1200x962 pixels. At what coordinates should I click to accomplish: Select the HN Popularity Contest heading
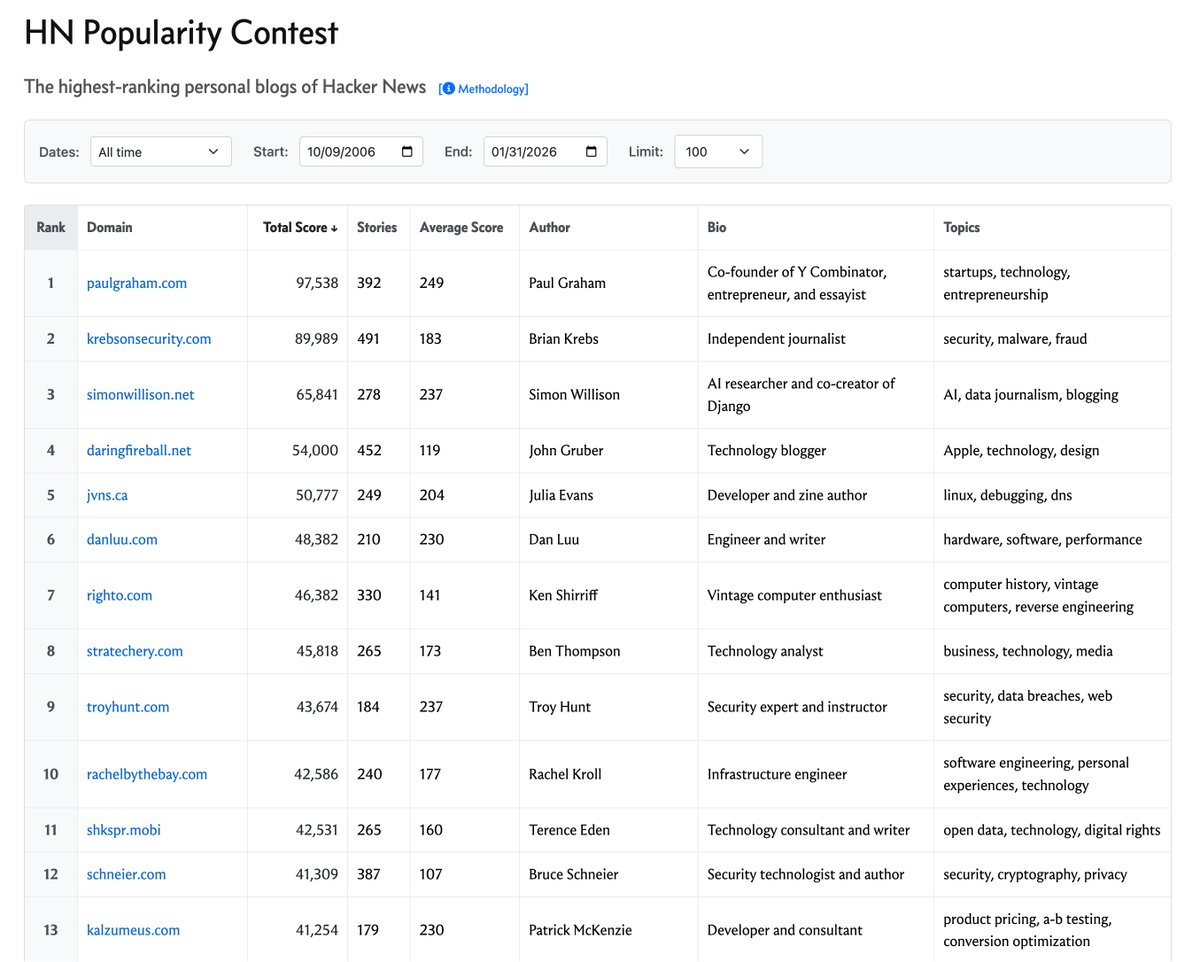point(181,33)
